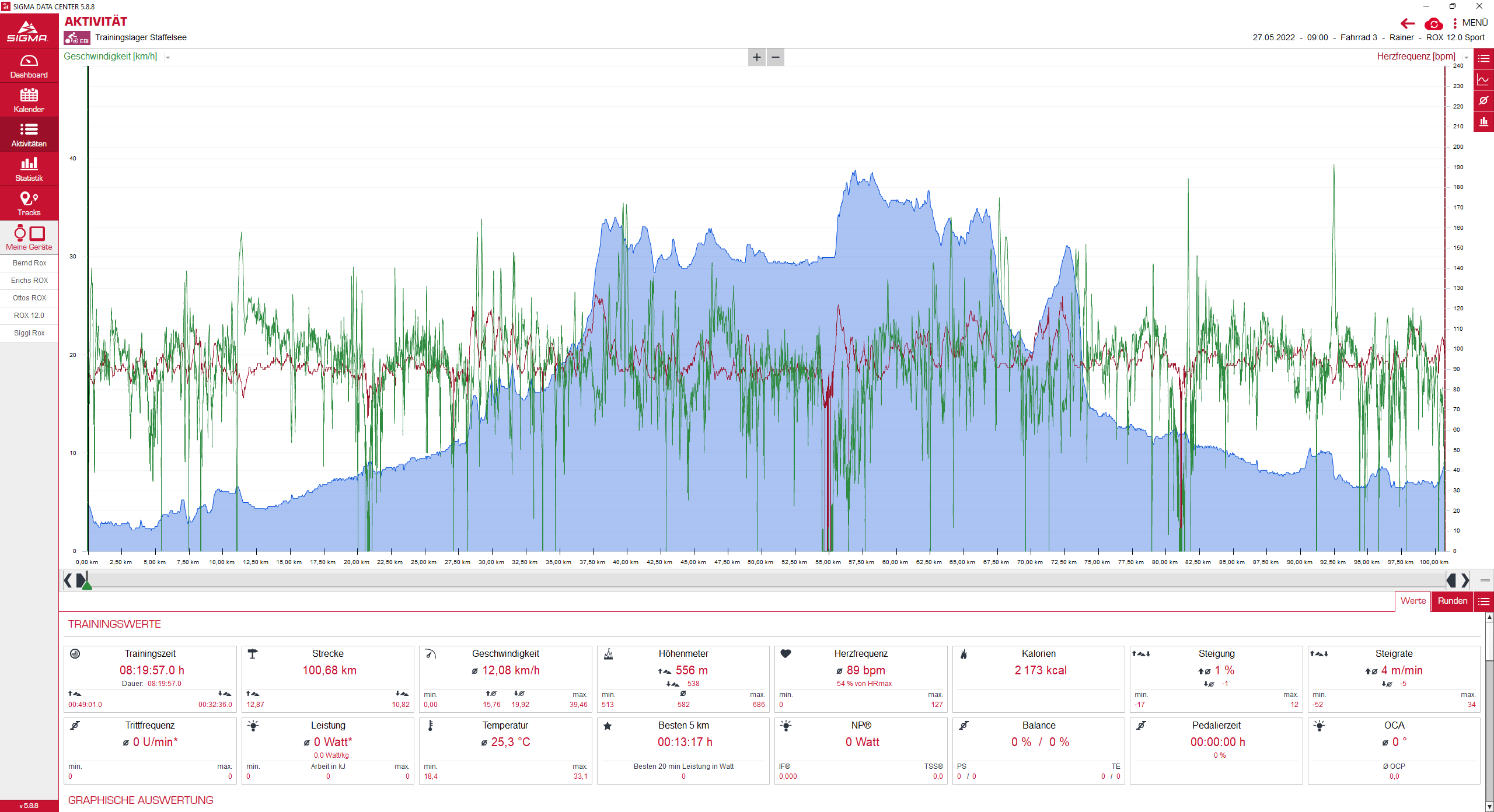The image size is (1494, 812).
Task: Toggle the average value overlay icon
Action: coord(1483,101)
